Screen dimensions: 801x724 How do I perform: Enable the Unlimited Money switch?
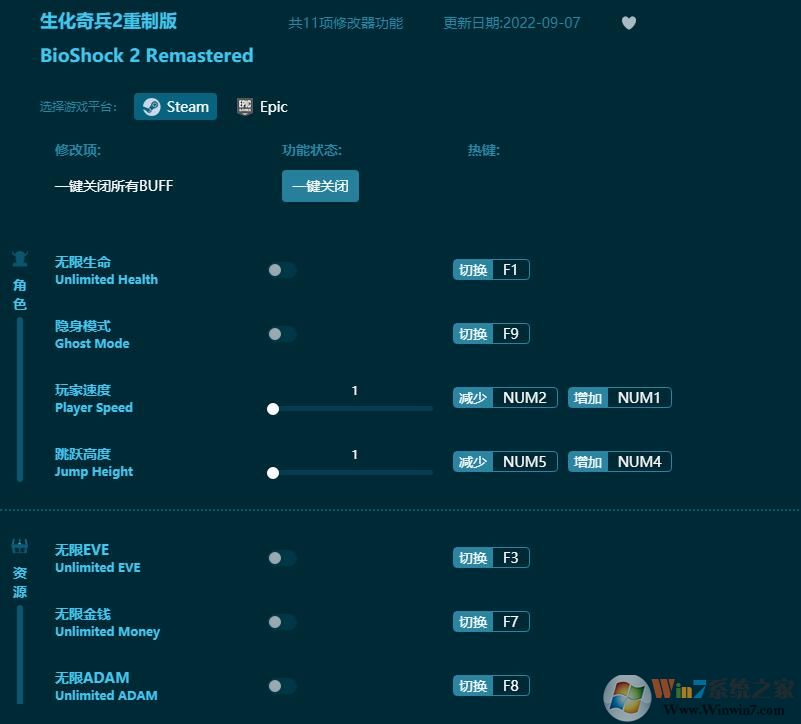point(281,622)
